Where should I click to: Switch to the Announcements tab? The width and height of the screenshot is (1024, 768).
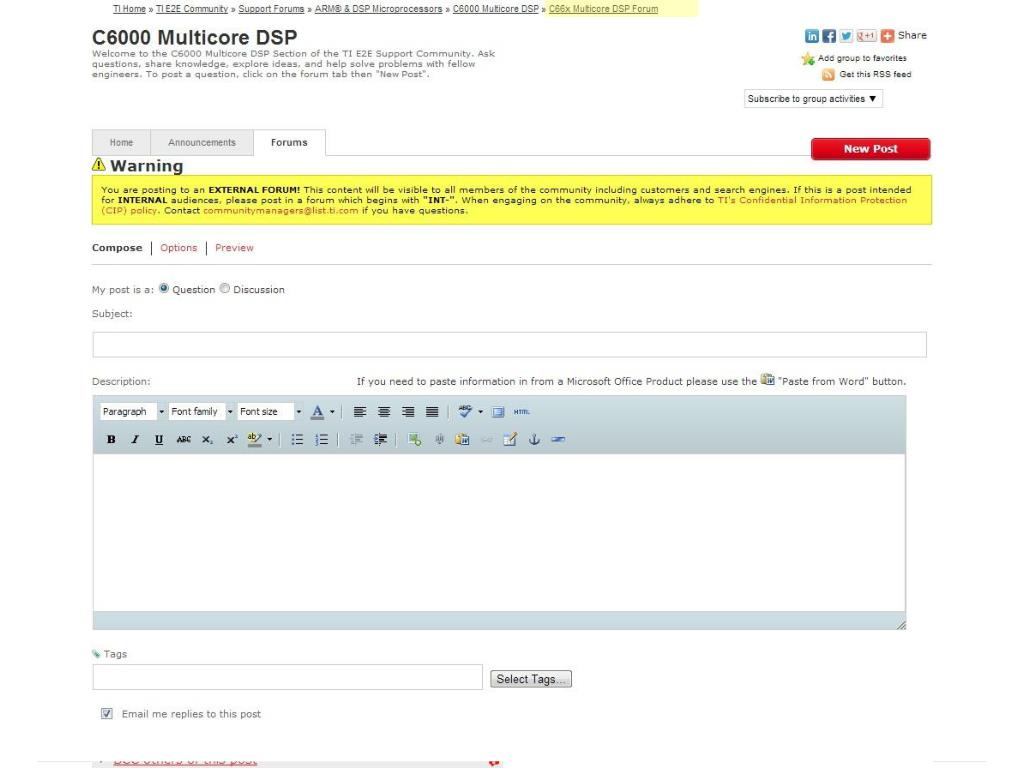point(202,142)
